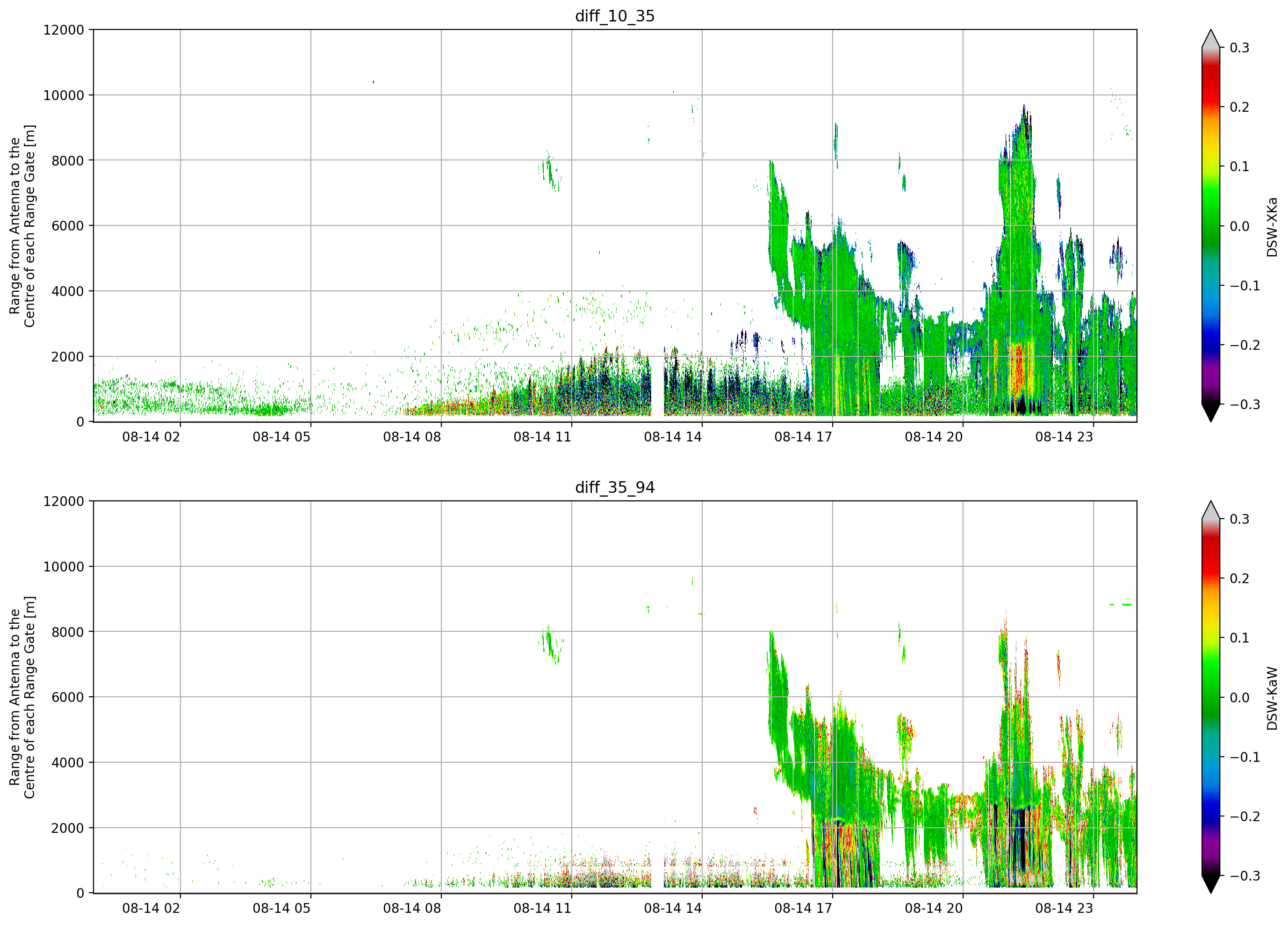Screen dimensions: 1288x925
Task: Click the red-orange hotspot near 2000 m in diff_10_35
Action: click(1020, 369)
